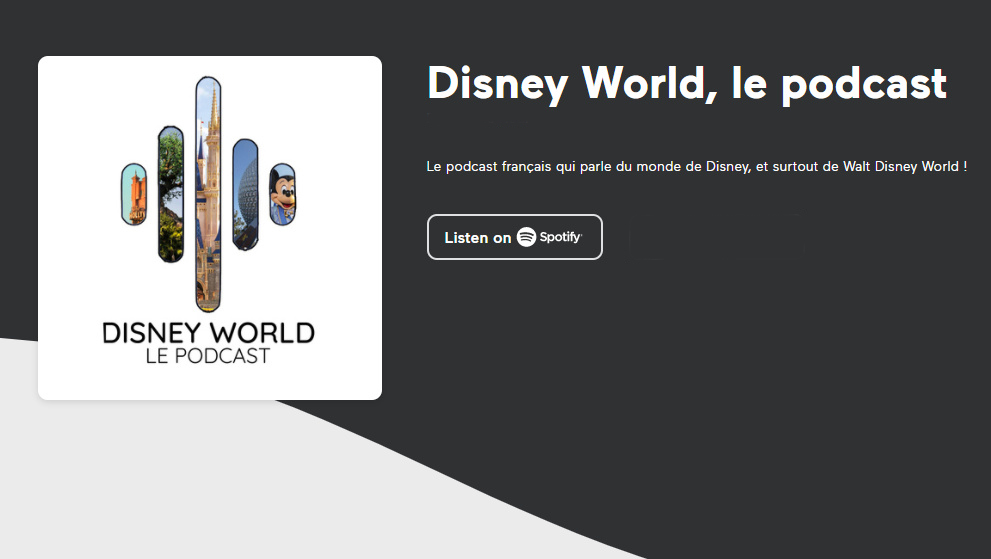Click the word 'podcast' in the main title
This screenshot has height=559, width=991.
click(863, 84)
